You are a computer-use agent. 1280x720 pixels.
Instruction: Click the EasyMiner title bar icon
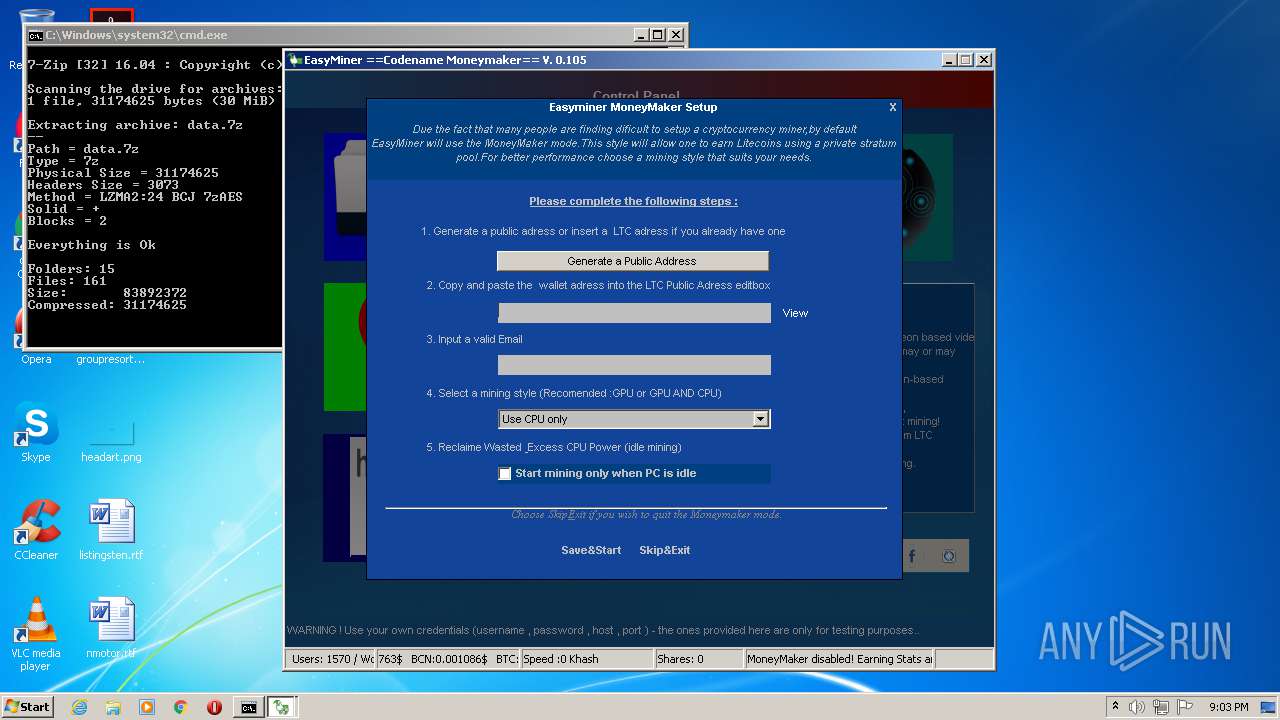point(295,60)
